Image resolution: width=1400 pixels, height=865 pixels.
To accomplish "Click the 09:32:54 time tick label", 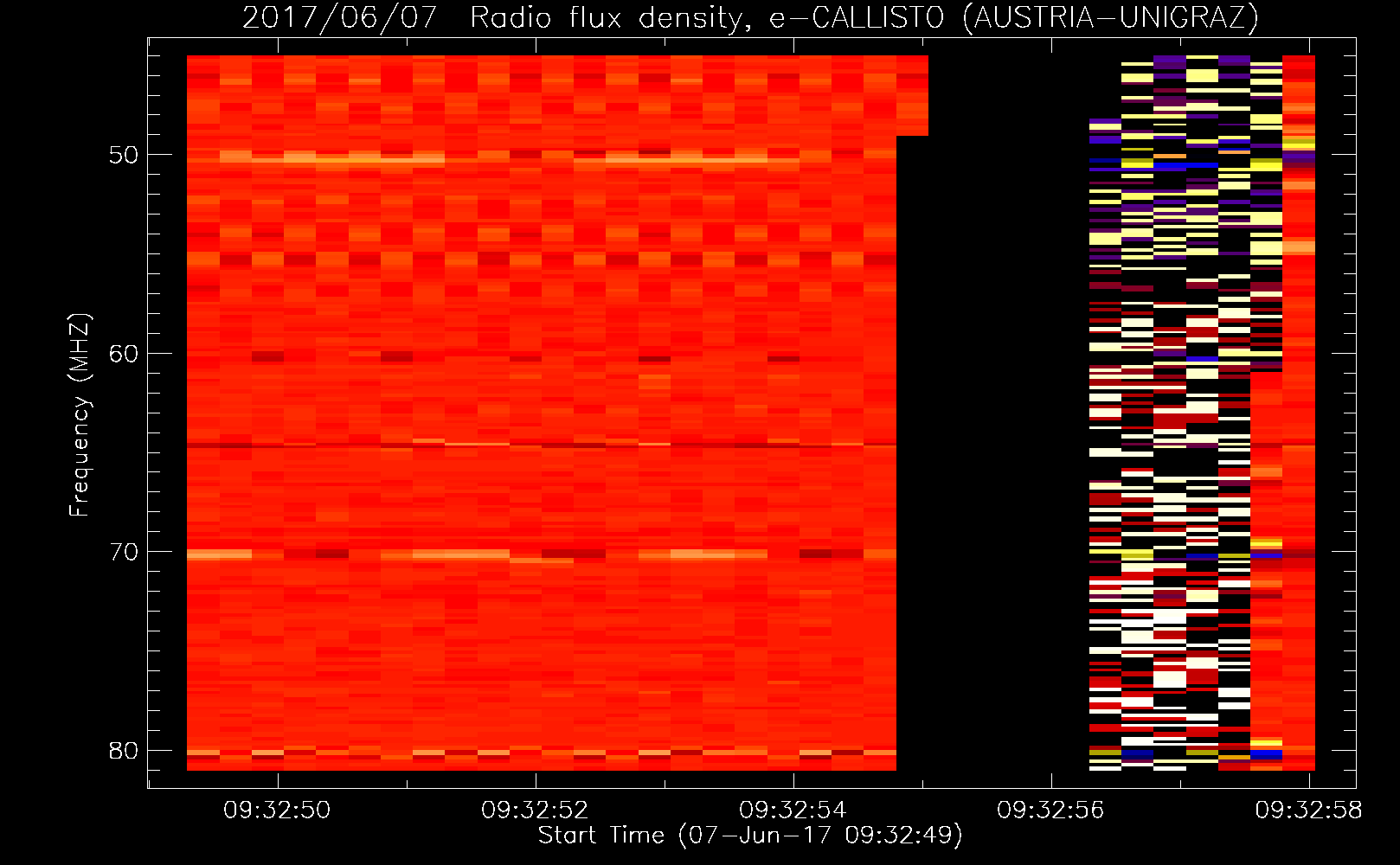I will tap(793, 811).
